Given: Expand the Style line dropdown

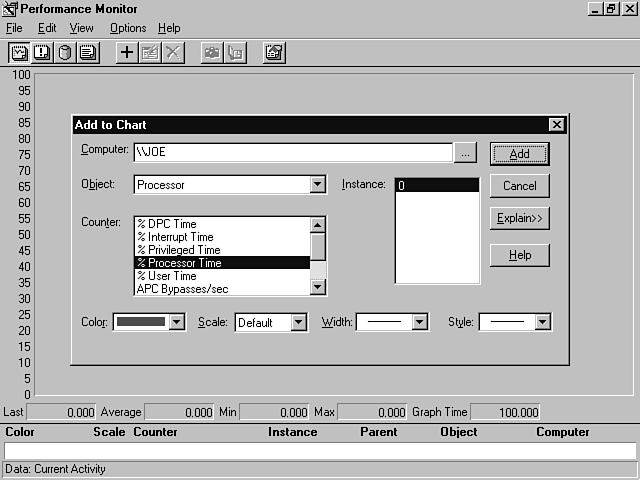Looking at the screenshot, I should pos(543,322).
